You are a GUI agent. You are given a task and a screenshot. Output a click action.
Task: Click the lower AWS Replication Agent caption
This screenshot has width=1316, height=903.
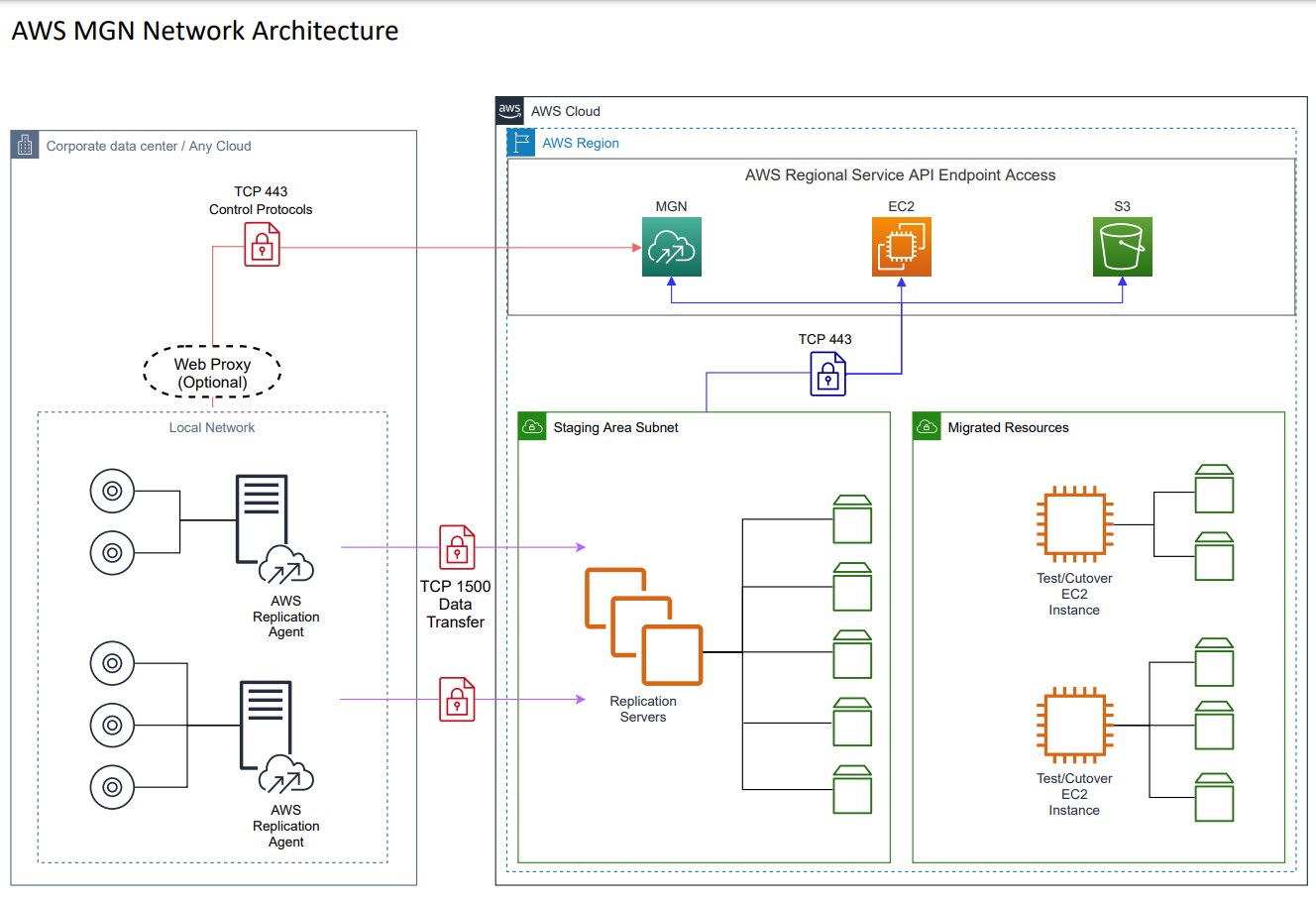[286, 826]
